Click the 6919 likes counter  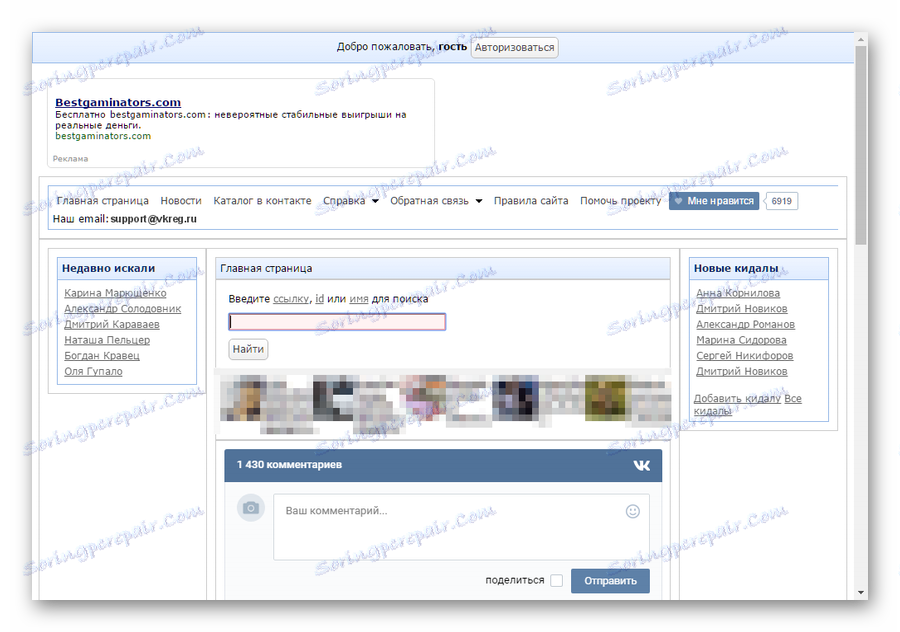781,201
